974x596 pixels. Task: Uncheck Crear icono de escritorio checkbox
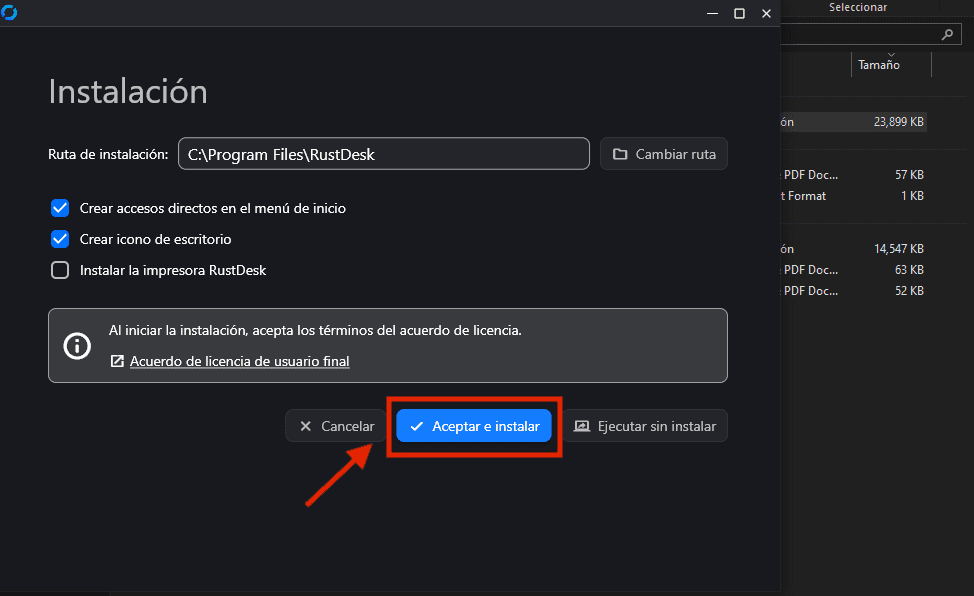click(x=60, y=239)
